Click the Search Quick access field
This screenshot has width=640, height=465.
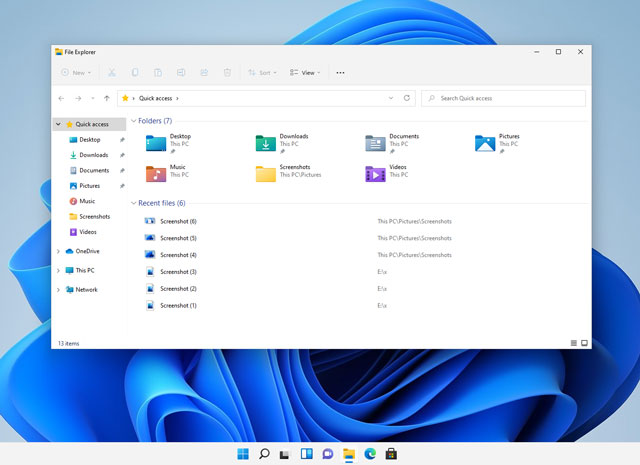tap(503, 98)
